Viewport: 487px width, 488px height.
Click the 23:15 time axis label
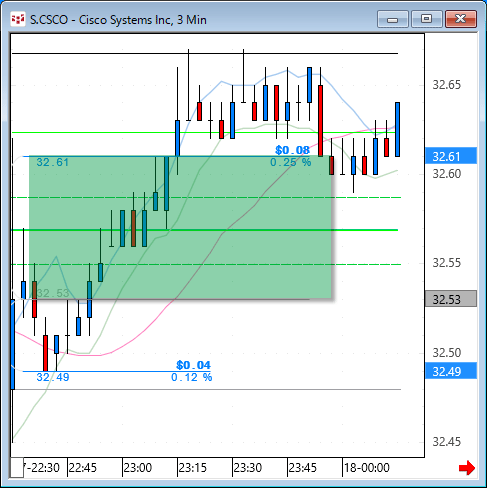193,468
